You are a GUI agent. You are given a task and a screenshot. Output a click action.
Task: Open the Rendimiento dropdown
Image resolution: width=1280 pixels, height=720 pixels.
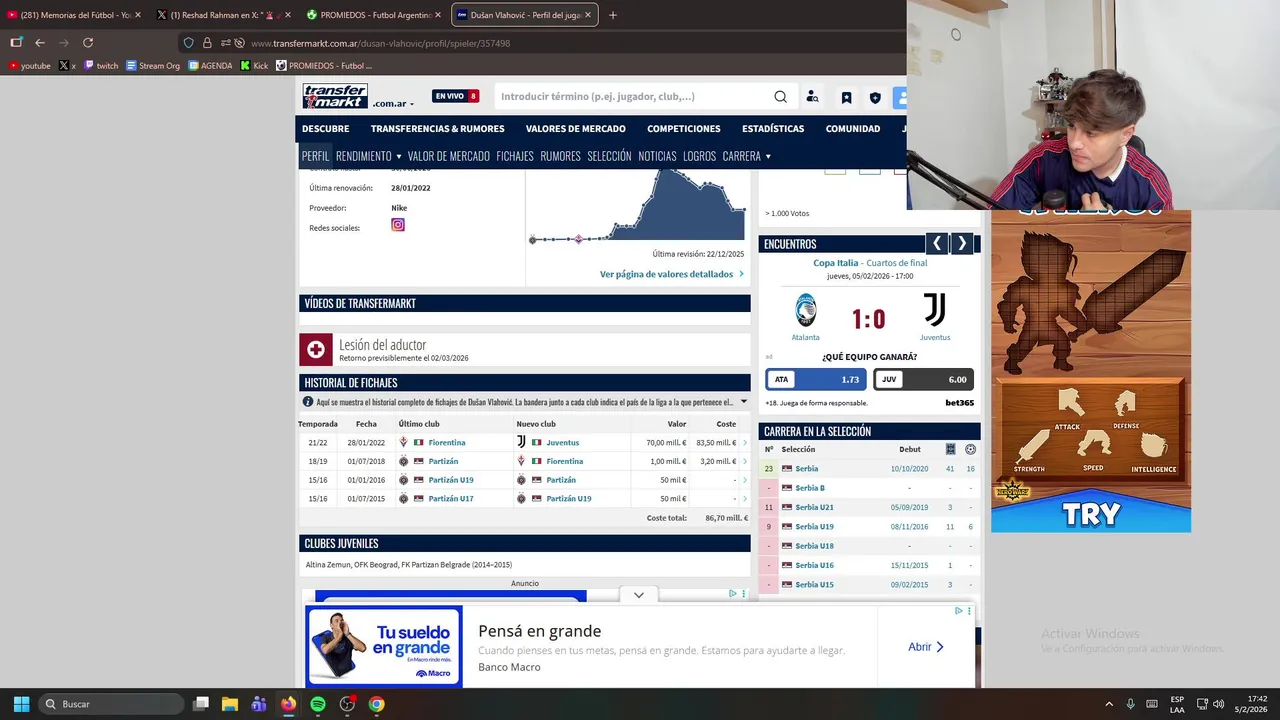[x=368, y=156]
